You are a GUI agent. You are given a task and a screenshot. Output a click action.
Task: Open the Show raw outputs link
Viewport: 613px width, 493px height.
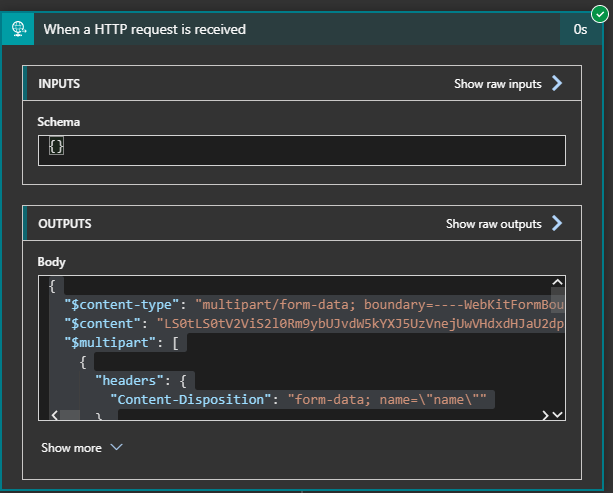[x=493, y=224]
